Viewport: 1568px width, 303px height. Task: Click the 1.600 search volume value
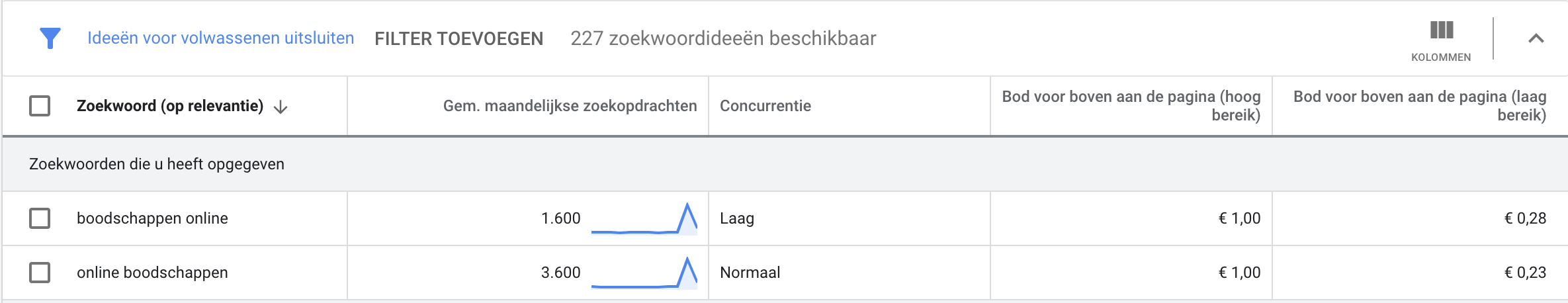click(560, 218)
